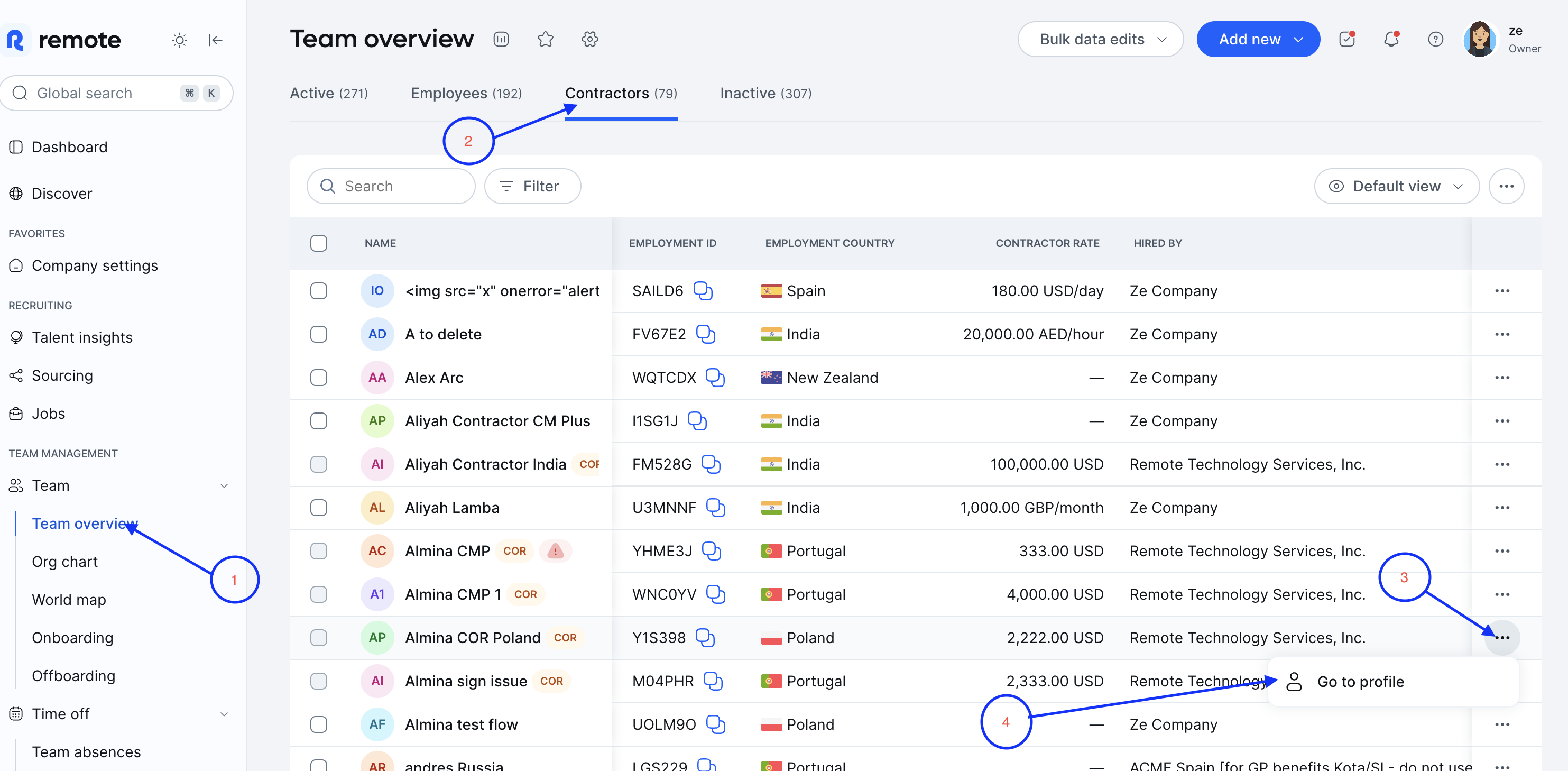The width and height of the screenshot is (1568, 771).
Task: Switch to the Inactive tab
Action: coord(765,93)
